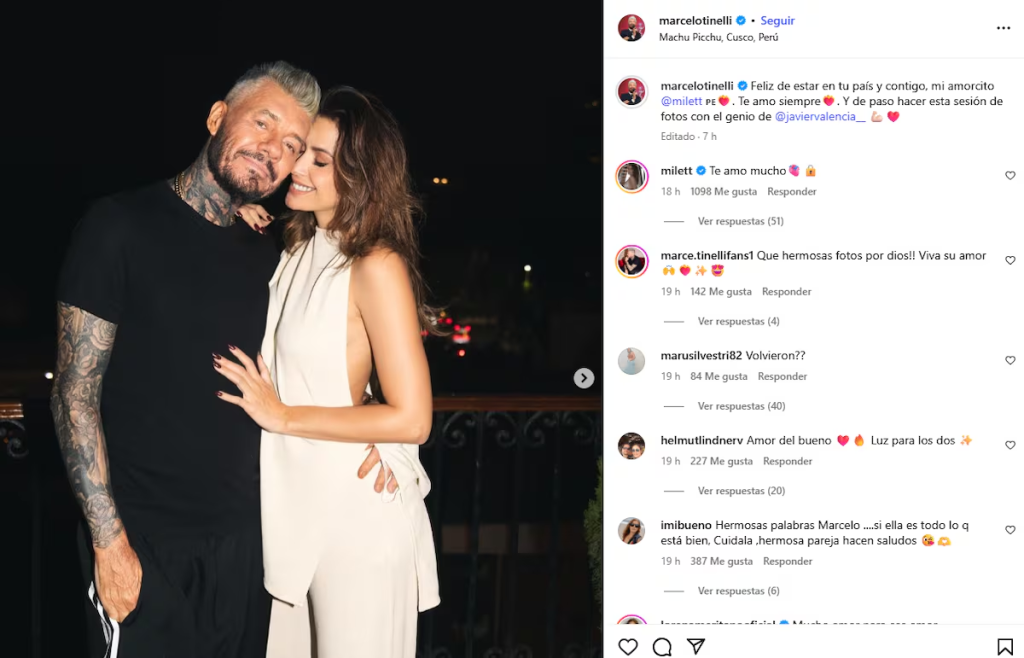This screenshot has width=1024, height=658.
Task: Open the Machu Picchu, Cusco, Perú location
Action: (x=718, y=38)
